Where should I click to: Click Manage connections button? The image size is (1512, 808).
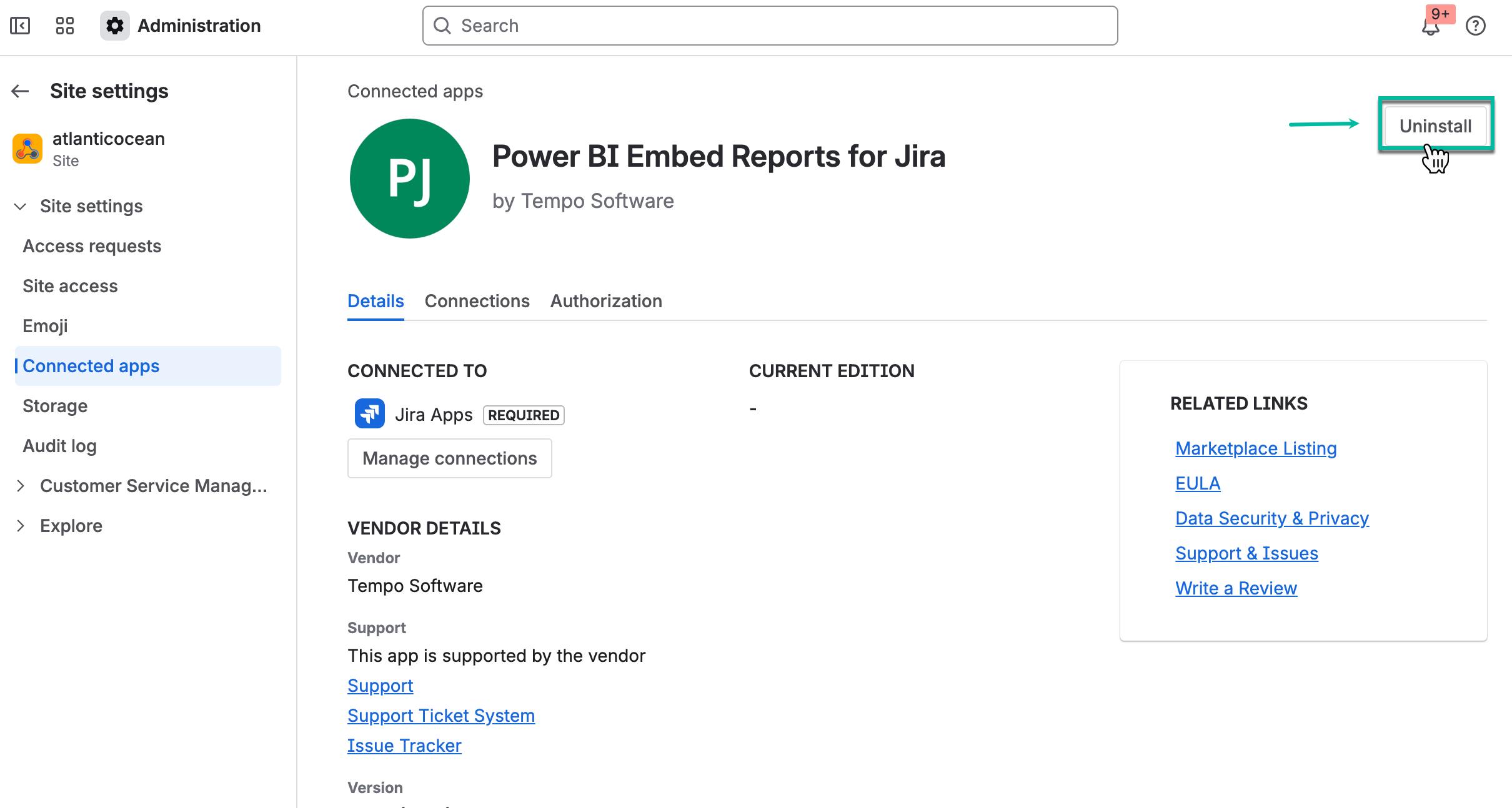point(449,458)
